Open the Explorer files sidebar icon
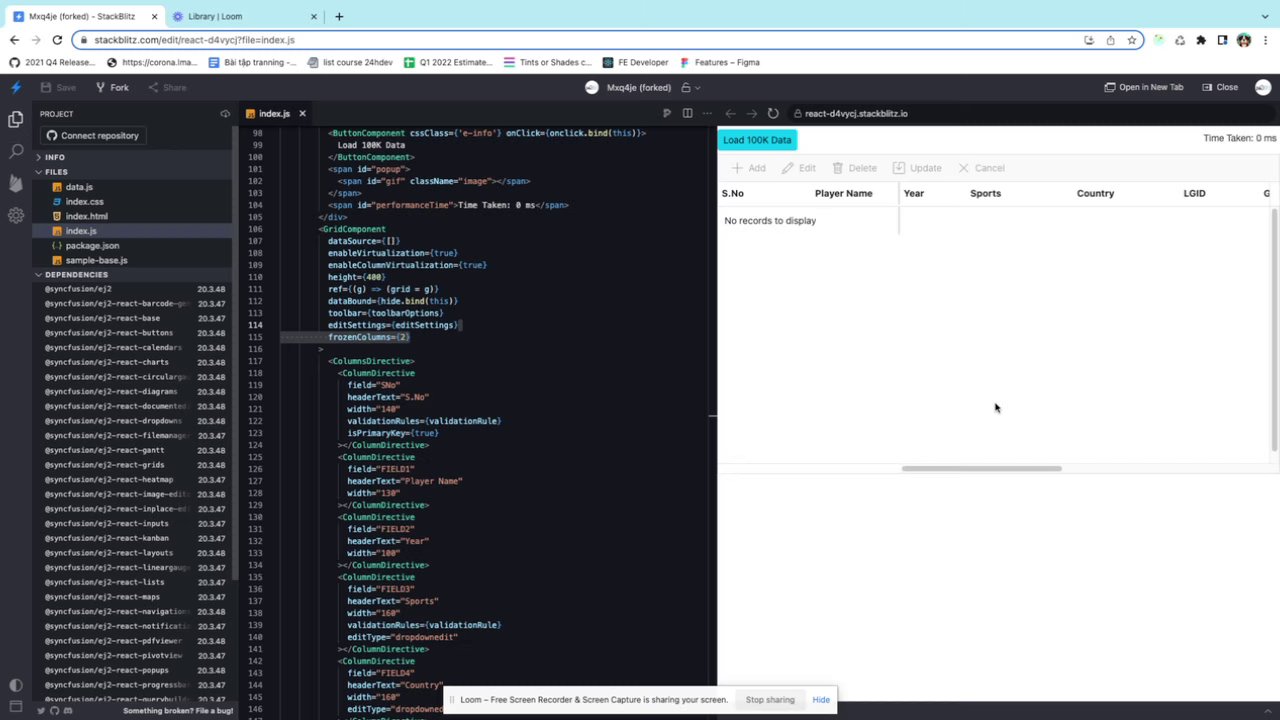 15,119
